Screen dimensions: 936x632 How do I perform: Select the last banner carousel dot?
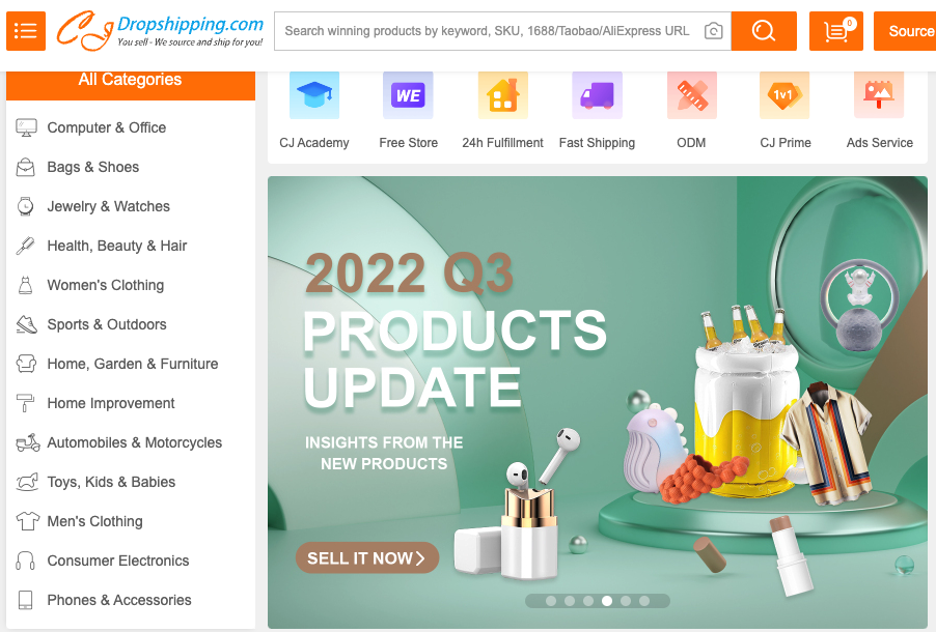(644, 601)
